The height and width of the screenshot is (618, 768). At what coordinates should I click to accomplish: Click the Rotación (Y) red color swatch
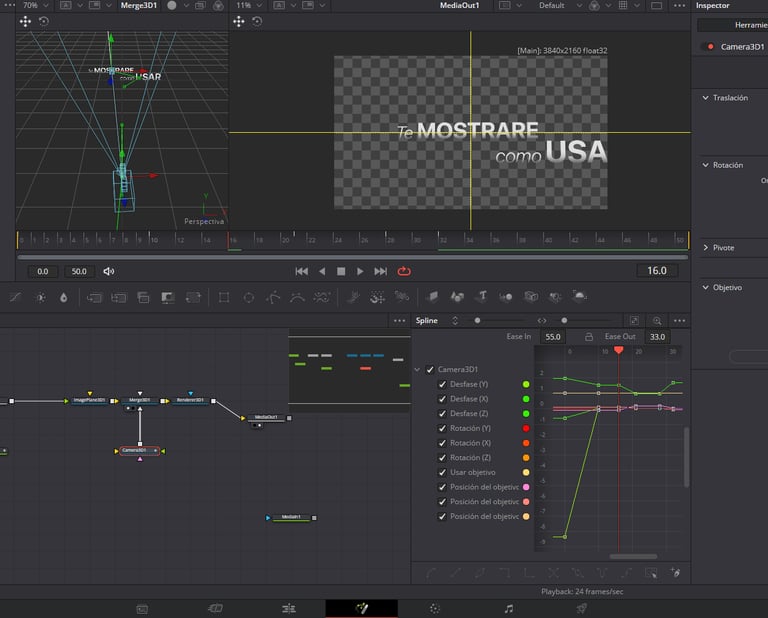[526, 428]
